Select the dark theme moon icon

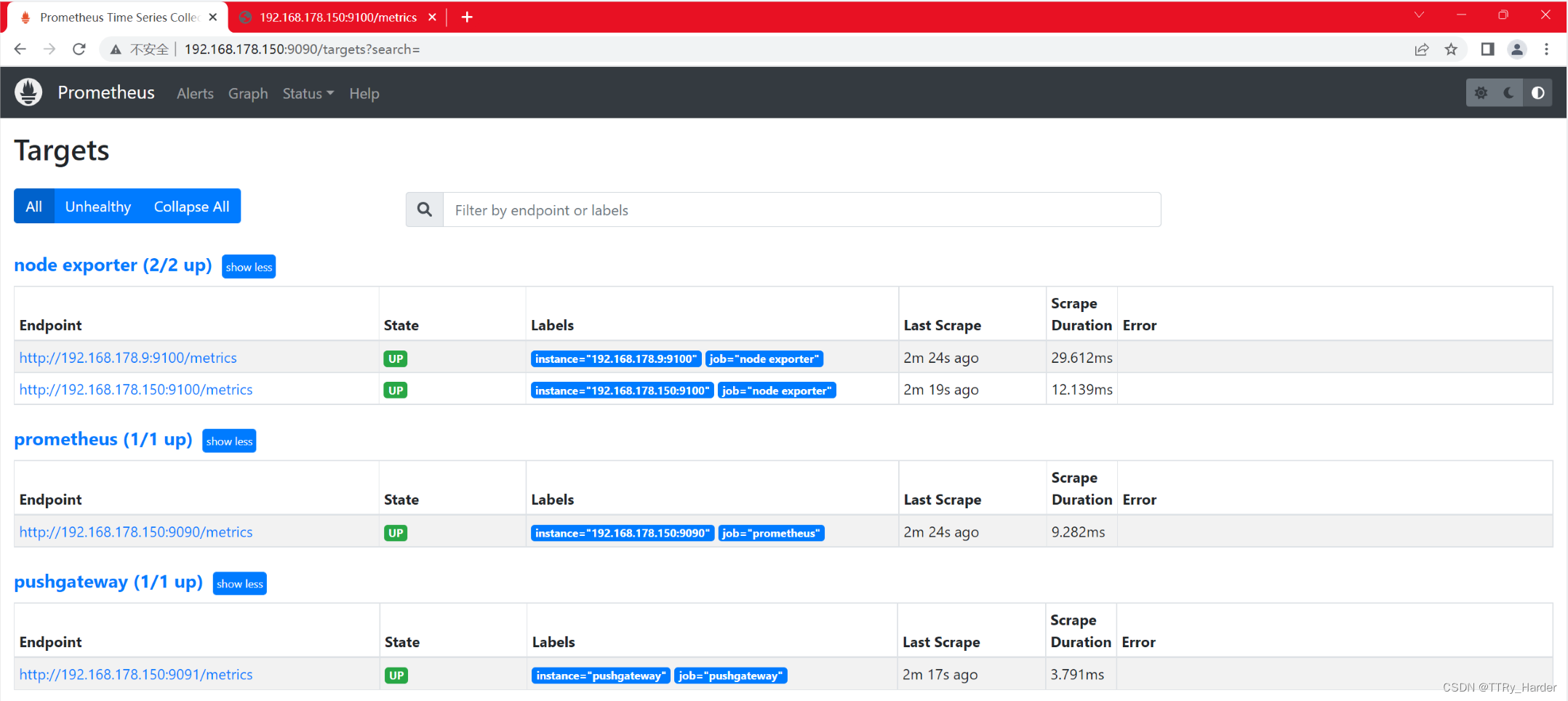pyautogui.click(x=1509, y=92)
